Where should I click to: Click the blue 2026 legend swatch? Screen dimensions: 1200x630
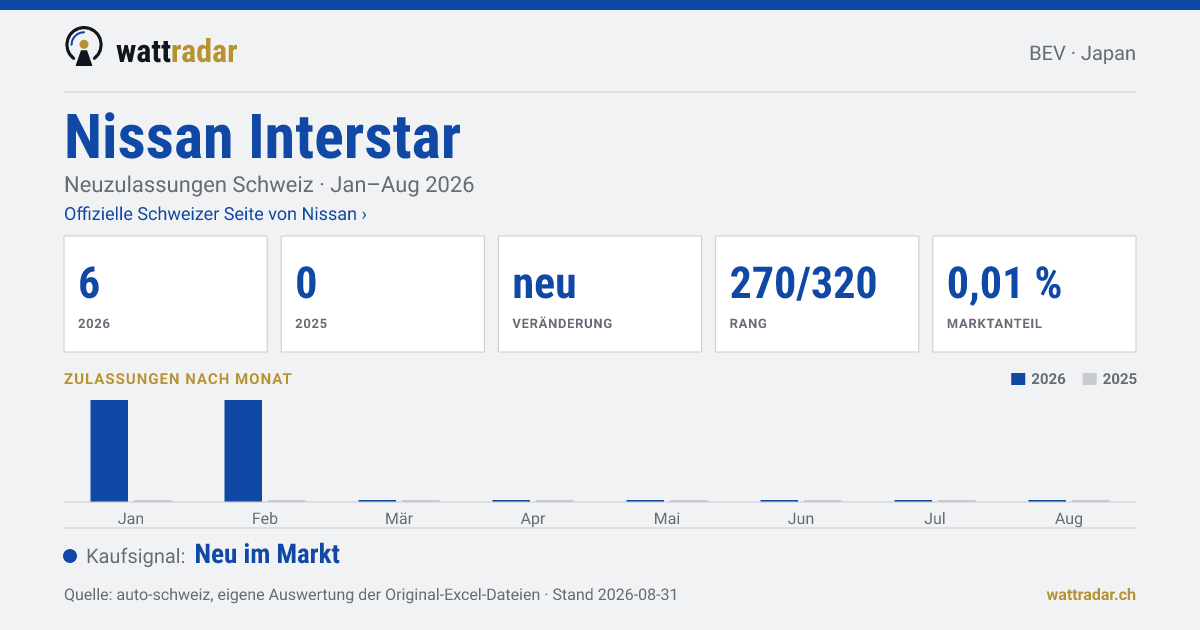[x=1019, y=379]
